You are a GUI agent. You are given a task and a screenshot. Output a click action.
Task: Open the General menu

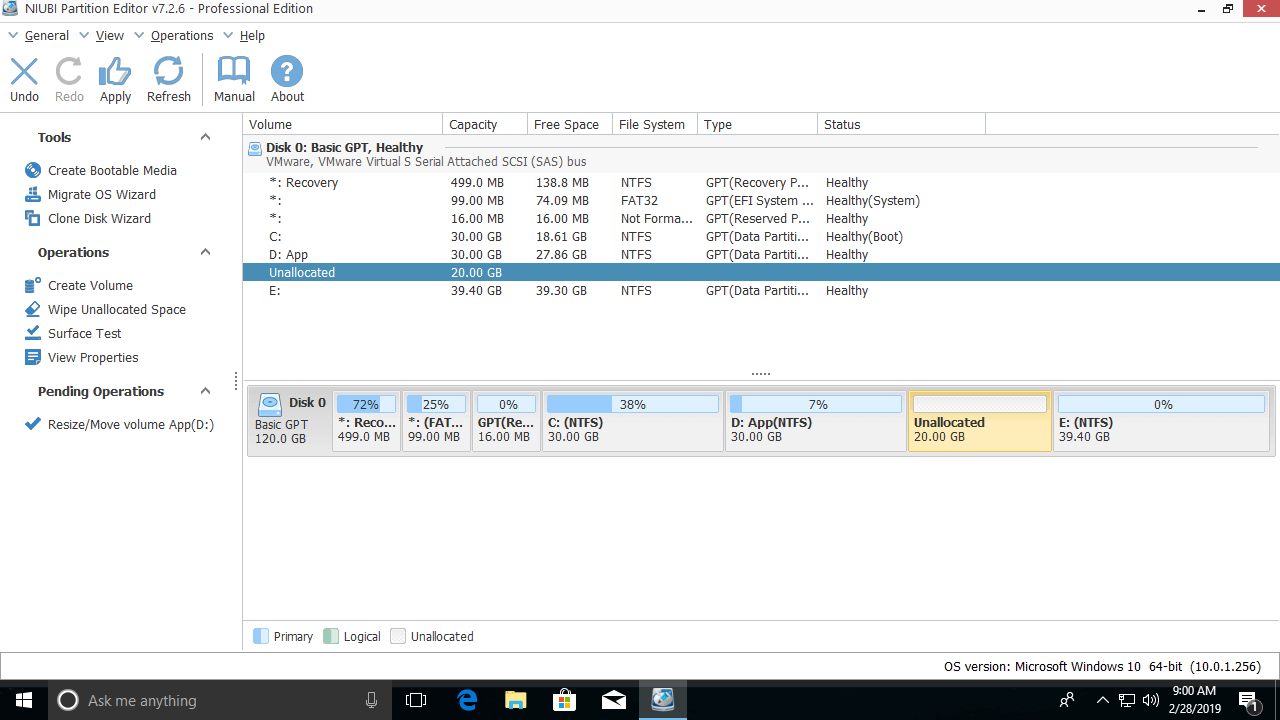point(46,36)
